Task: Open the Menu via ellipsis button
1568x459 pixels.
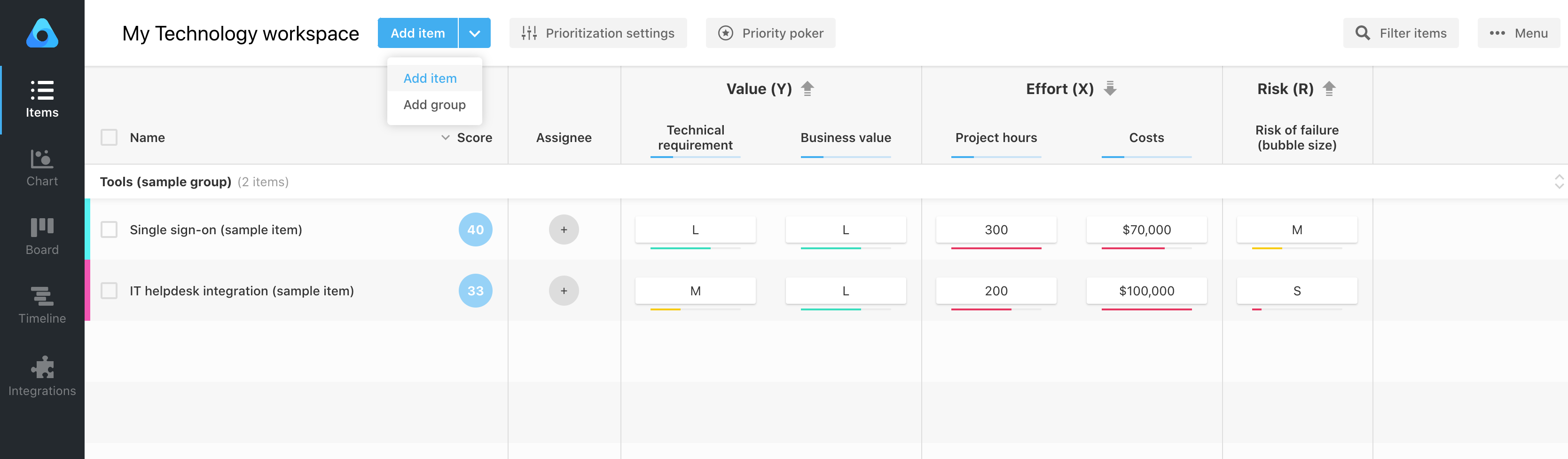Action: pyautogui.click(x=1519, y=33)
